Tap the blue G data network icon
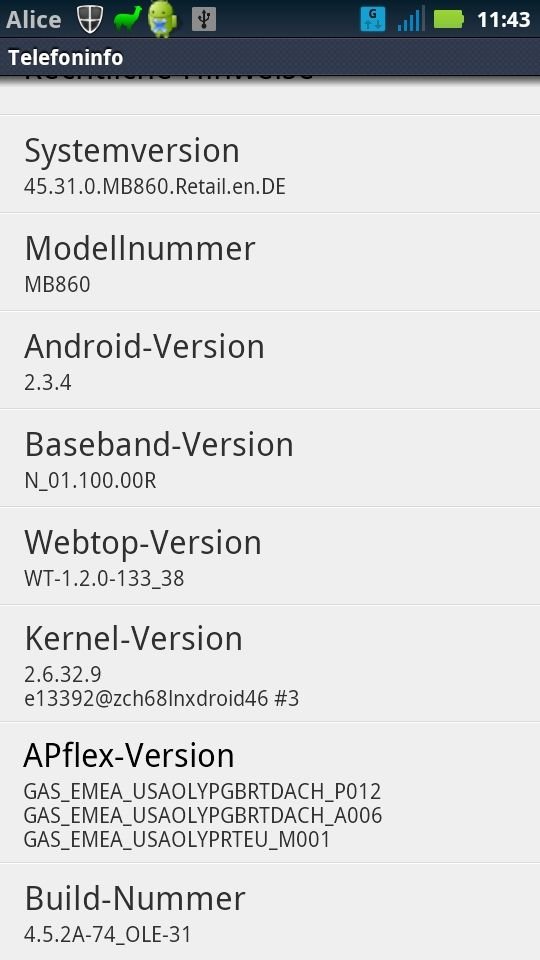 coord(372,19)
